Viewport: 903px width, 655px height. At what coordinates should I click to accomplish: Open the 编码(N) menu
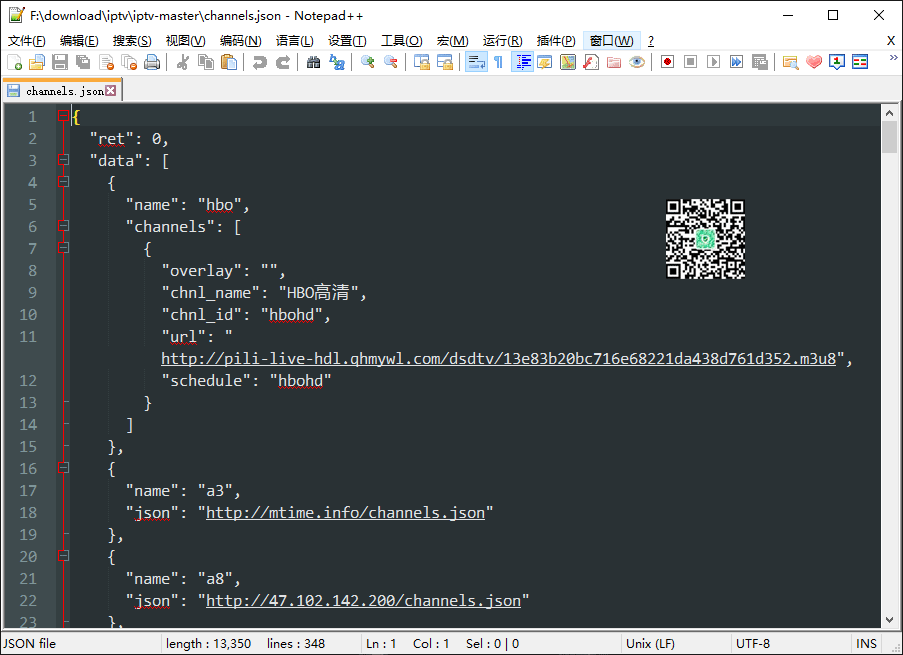point(240,40)
